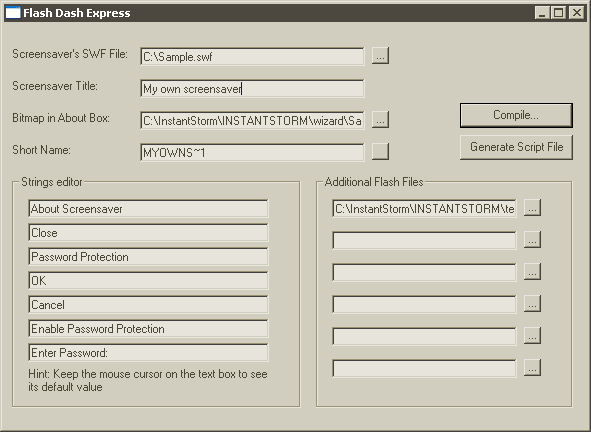Click the Strings editor group label

point(52,182)
